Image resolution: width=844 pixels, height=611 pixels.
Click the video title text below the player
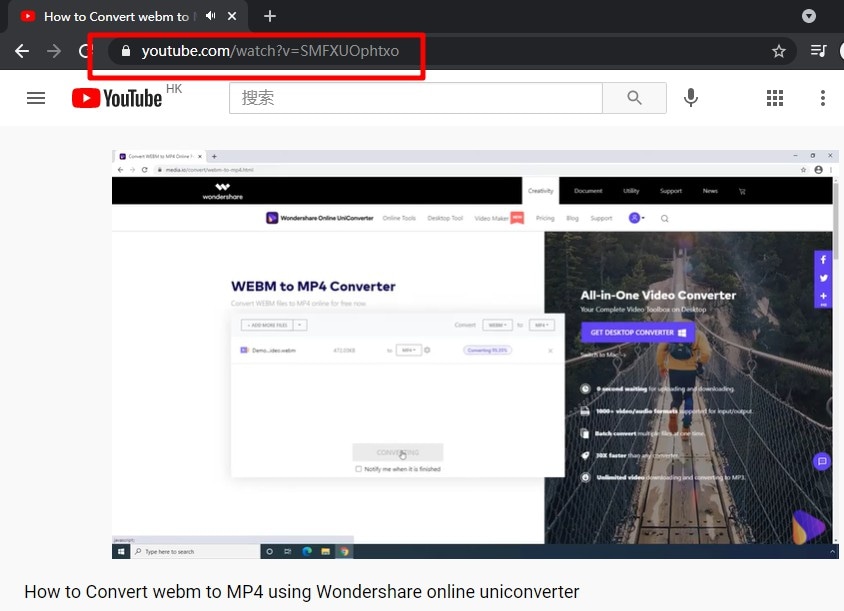pyautogui.click(x=302, y=592)
